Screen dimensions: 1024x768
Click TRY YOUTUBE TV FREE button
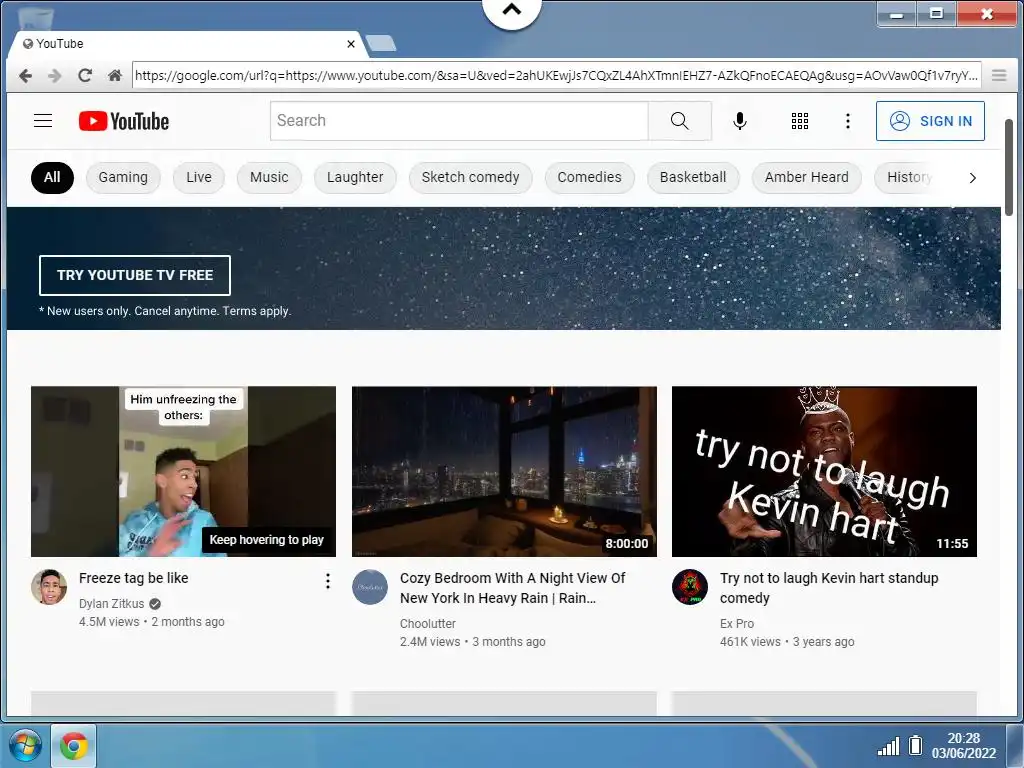(x=135, y=276)
